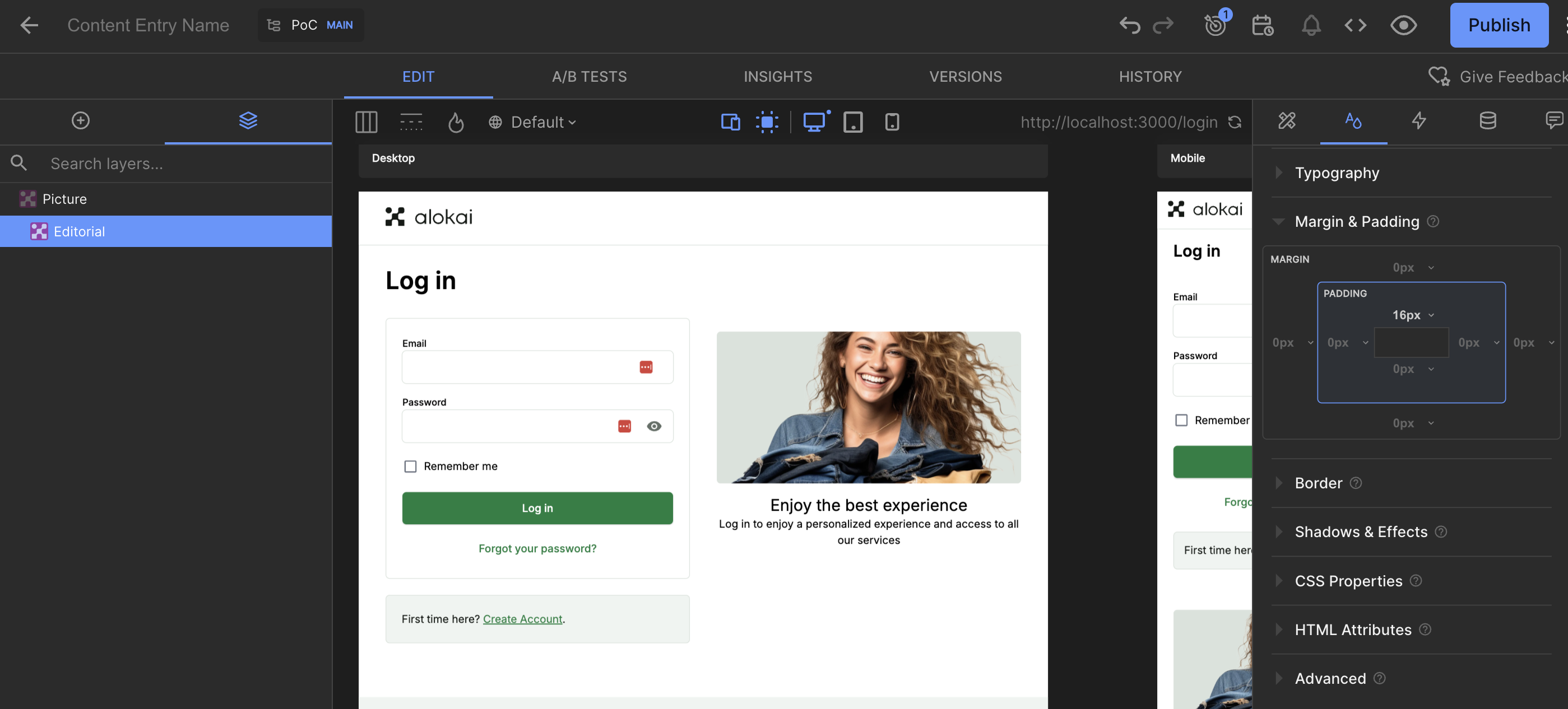This screenshot has width=1568, height=709.
Task: Open the code view brackets icon
Action: [1355, 25]
